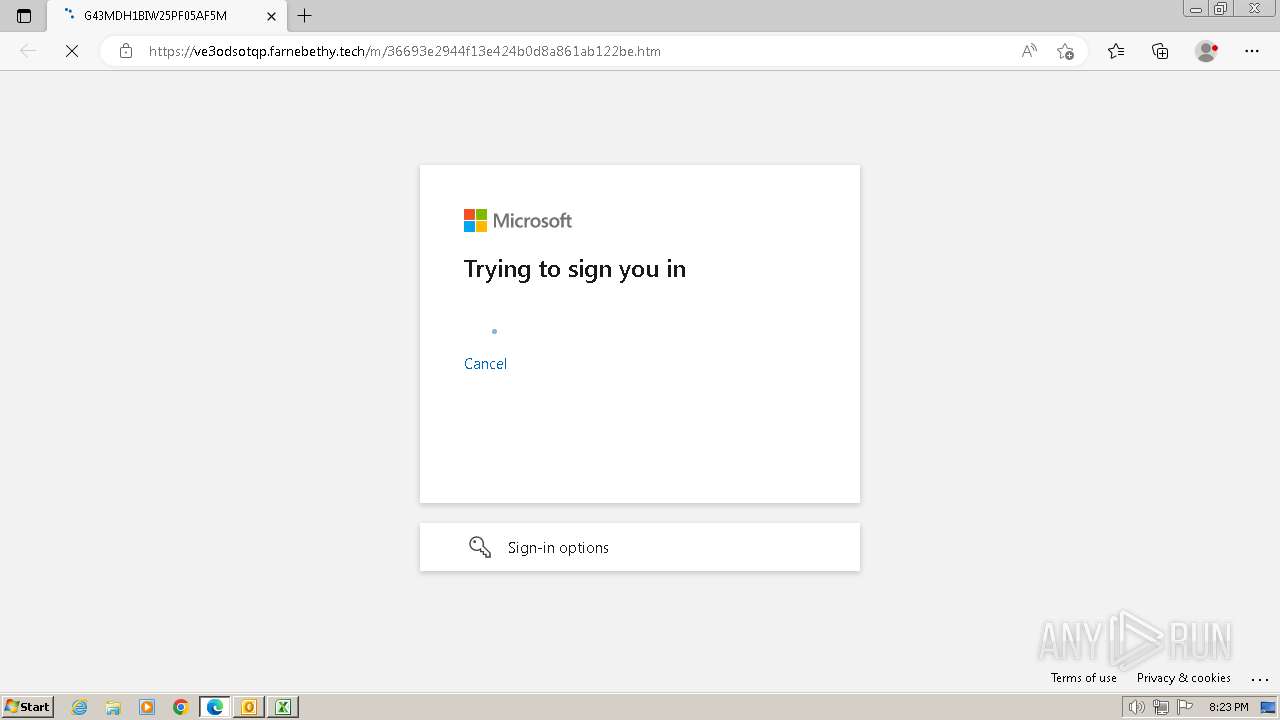This screenshot has height=720, width=1280.
Task: Show more footer options ellipsis
Action: [1259, 678]
